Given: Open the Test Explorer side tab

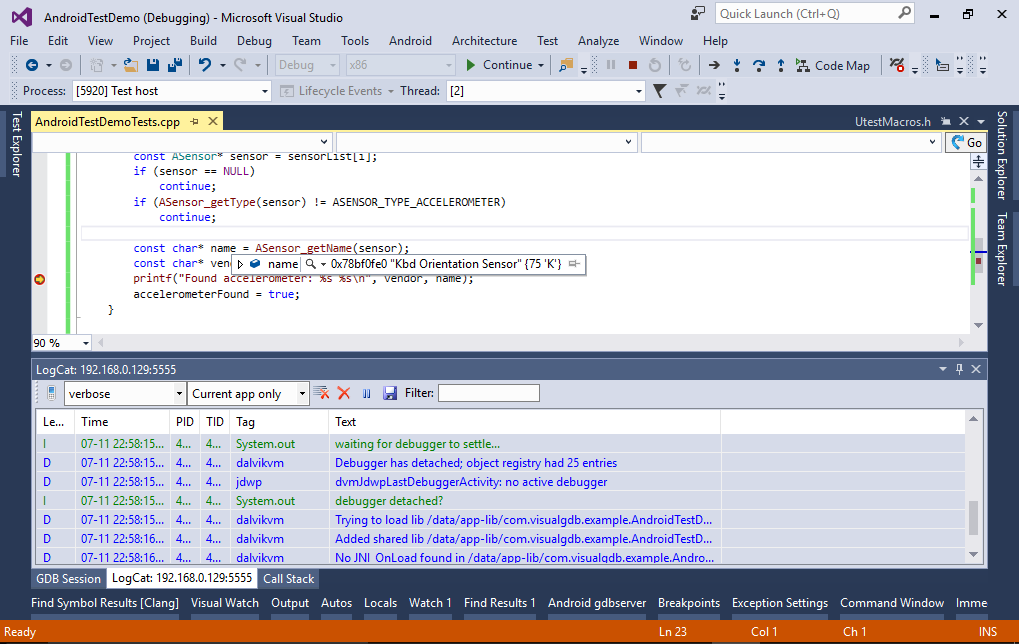Looking at the screenshot, I should click(16, 144).
